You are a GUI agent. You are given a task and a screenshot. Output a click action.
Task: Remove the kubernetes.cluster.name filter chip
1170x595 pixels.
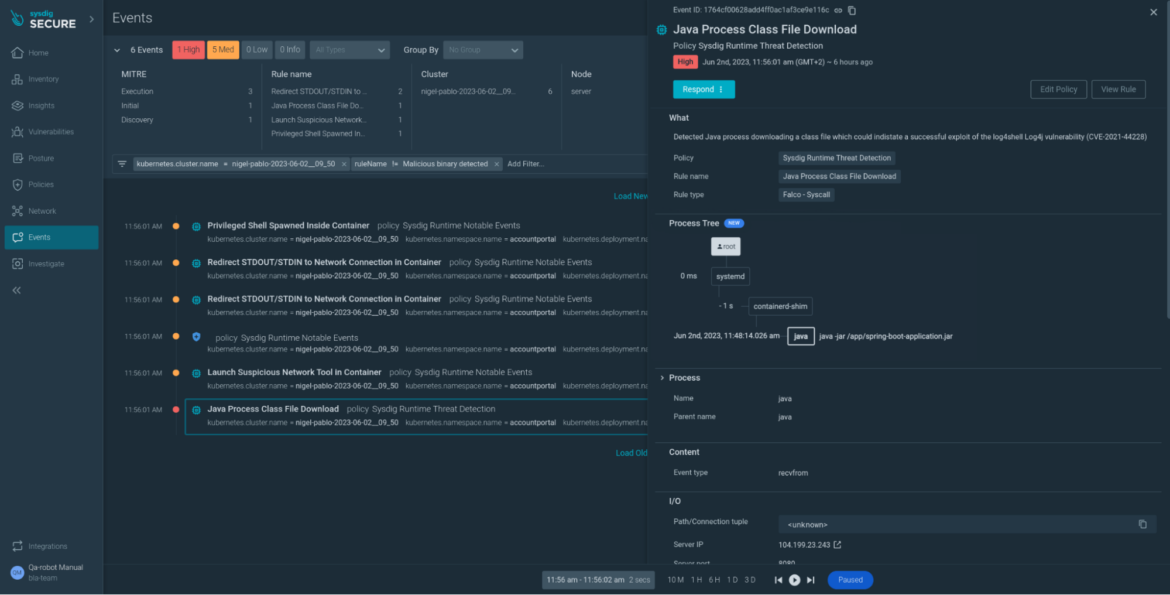click(344, 164)
